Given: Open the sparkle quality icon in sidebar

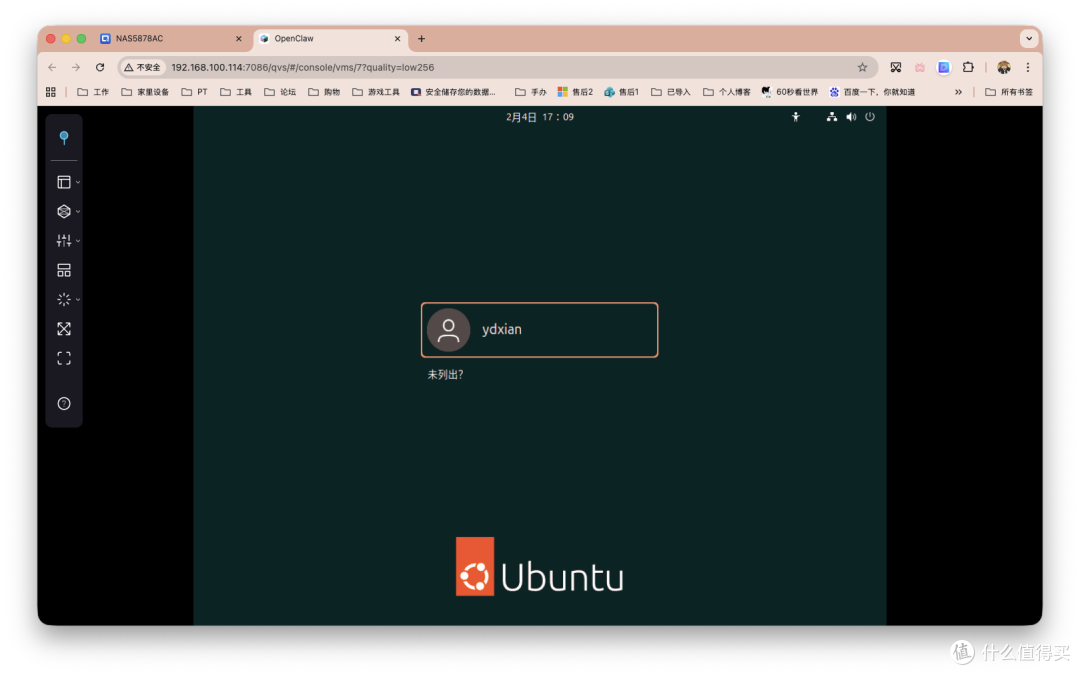Looking at the screenshot, I should [x=63, y=300].
